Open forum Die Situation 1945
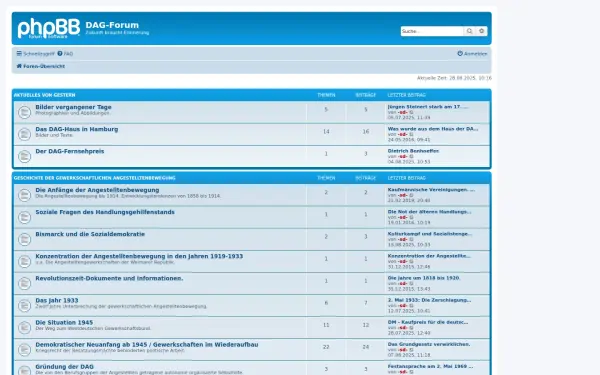Screen dimensions: 600x375 (64, 323)
